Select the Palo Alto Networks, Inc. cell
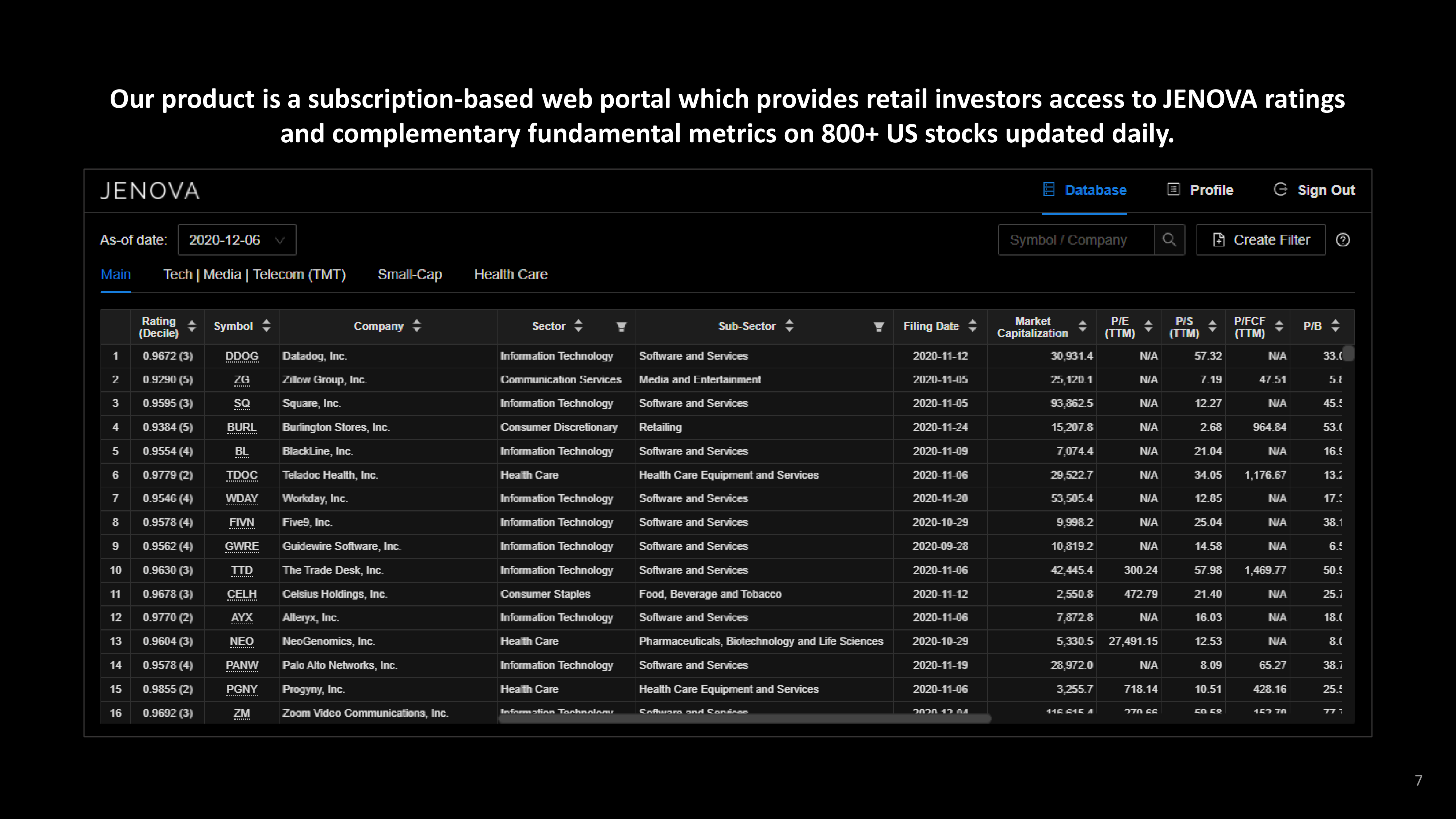The width and height of the screenshot is (1456, 819). [x=388, y=665]
